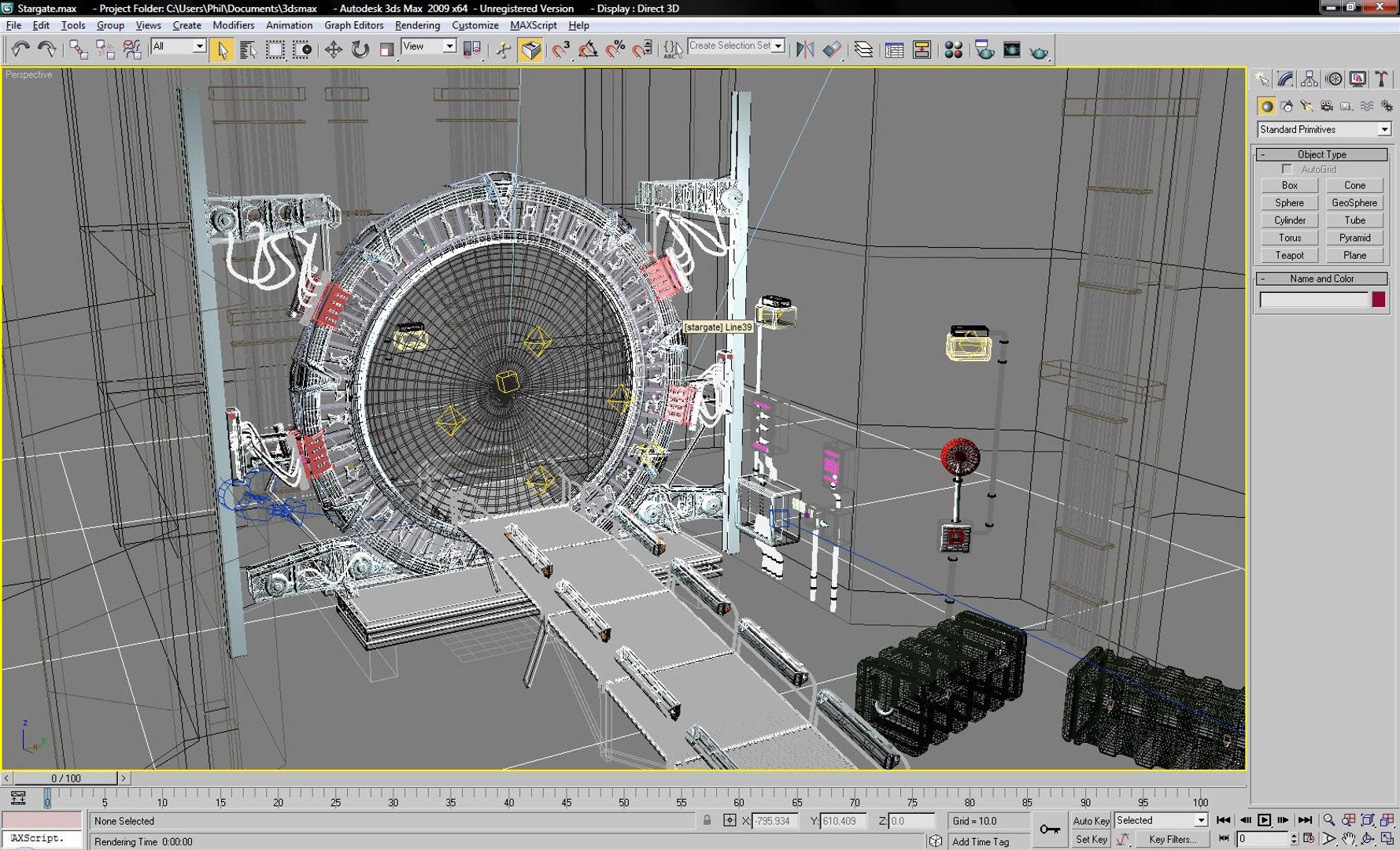Enable the AutoGrid checkbox
The width and height of the screenshot is (1400, 850).
click(x=1287, y=169)
